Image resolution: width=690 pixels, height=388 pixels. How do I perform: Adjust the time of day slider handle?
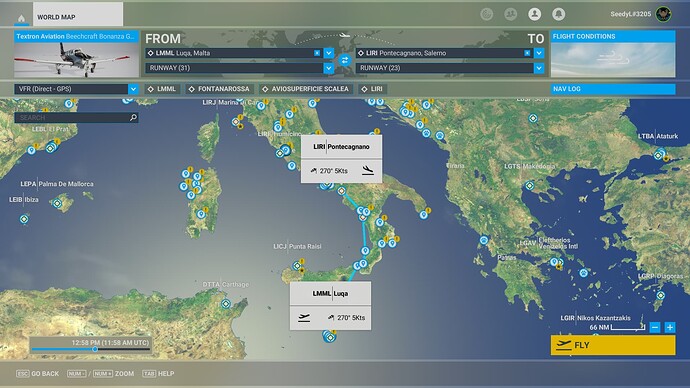(95, 349)
